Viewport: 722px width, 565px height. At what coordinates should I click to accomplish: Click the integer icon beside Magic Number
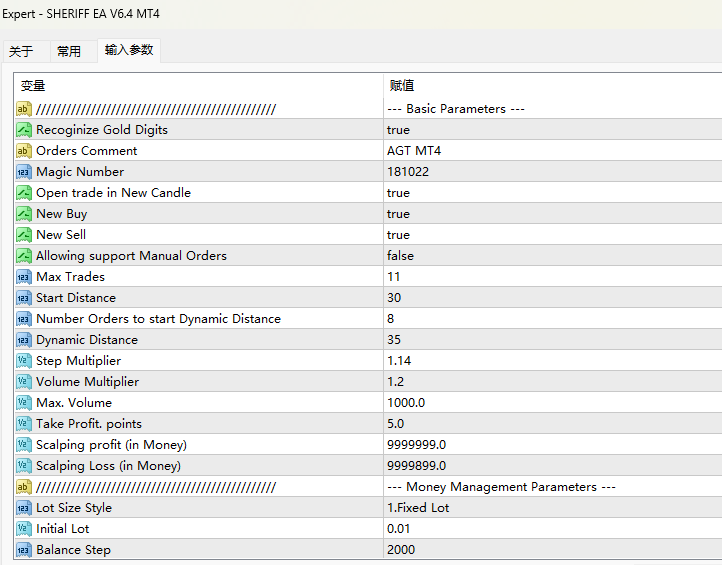24,172
